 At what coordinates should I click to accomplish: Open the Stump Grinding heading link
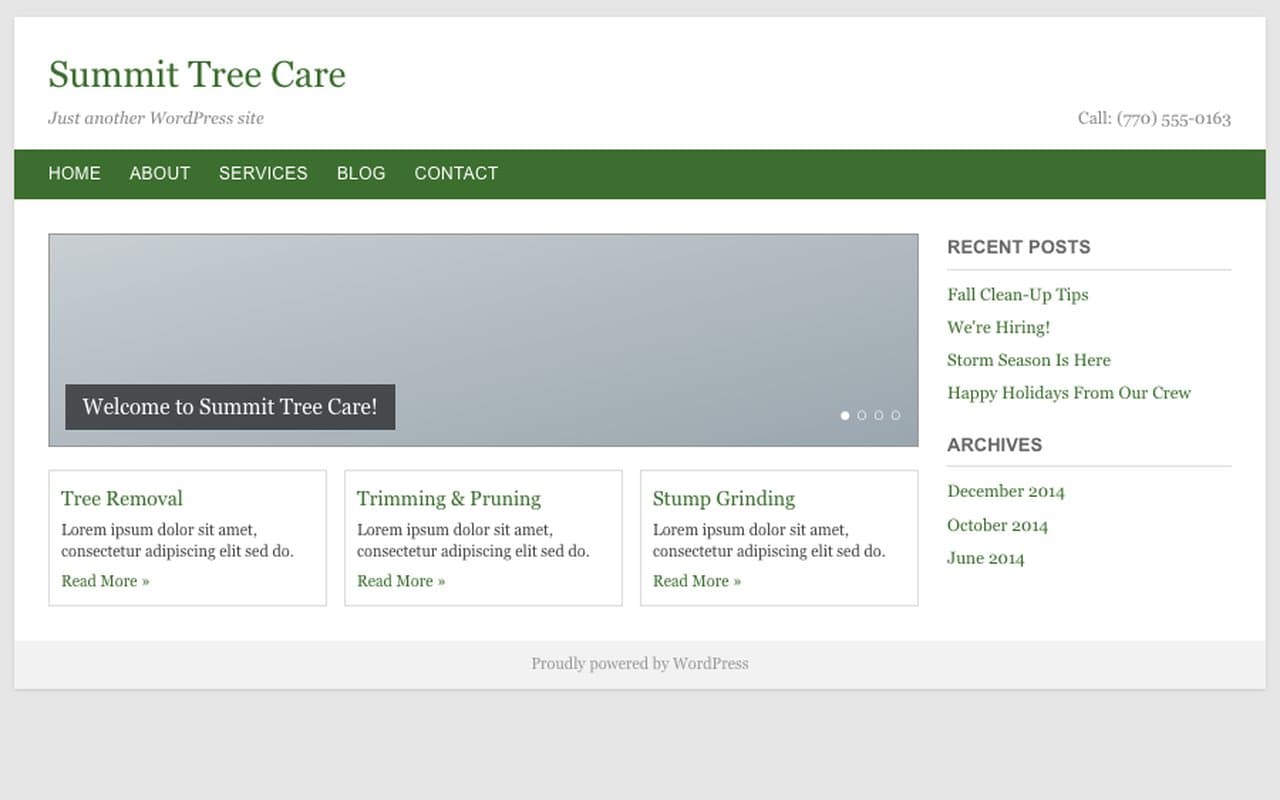724,498
